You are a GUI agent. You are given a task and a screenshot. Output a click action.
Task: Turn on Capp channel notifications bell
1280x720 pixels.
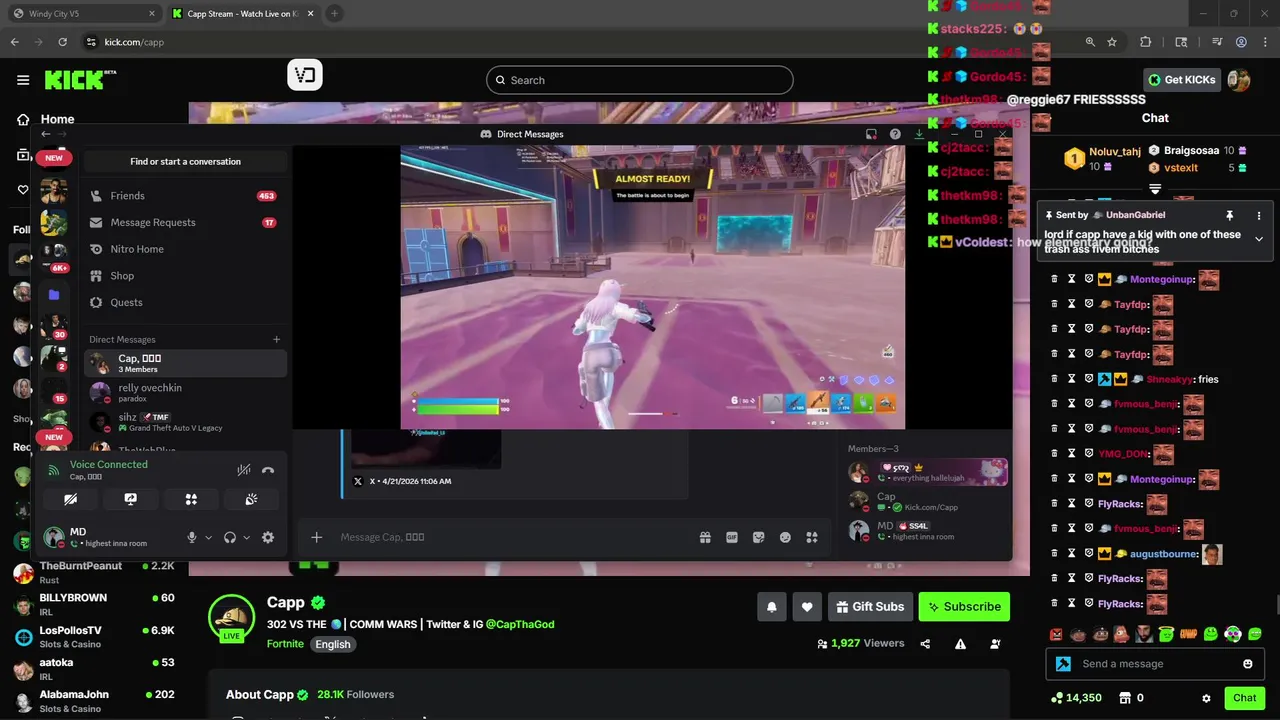[x=772, y=606]
